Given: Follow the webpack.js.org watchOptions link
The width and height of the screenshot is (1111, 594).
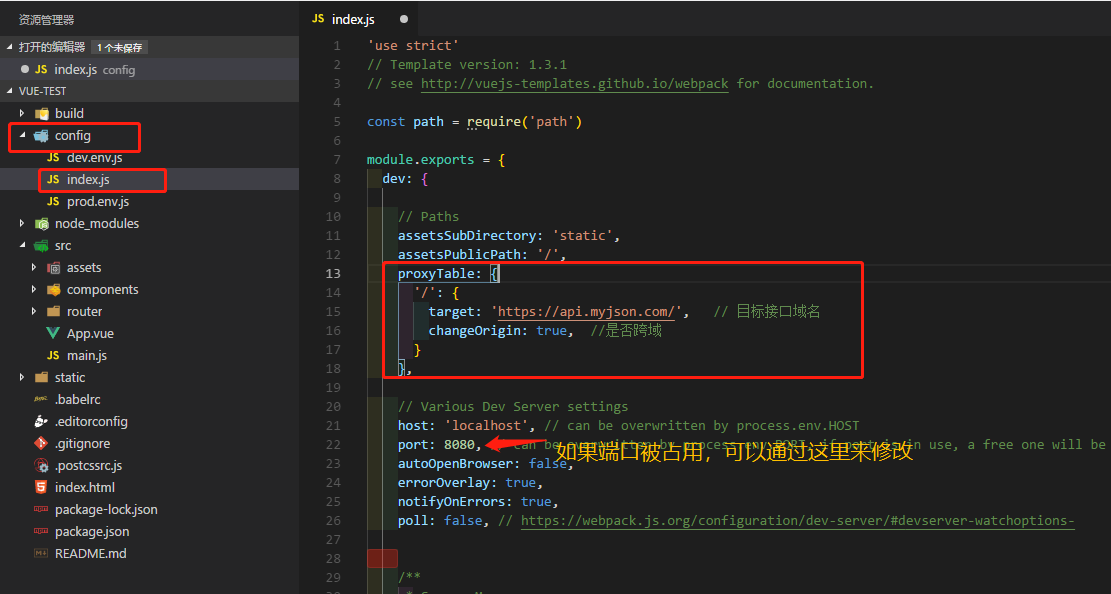Looking at the screenshot, I should (797, 521).
